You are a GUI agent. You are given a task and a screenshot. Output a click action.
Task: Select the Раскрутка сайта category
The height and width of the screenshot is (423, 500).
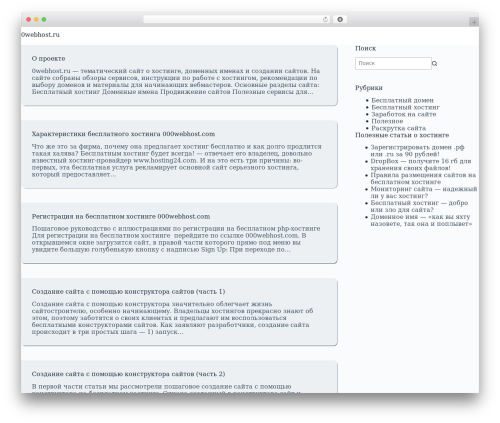398,128
